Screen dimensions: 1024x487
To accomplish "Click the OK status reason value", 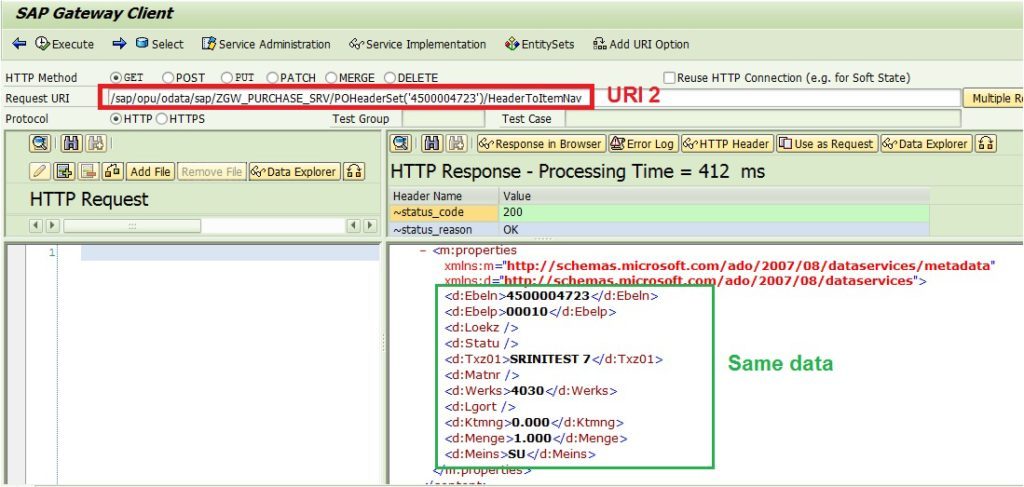I will click(x=714, y=230).
